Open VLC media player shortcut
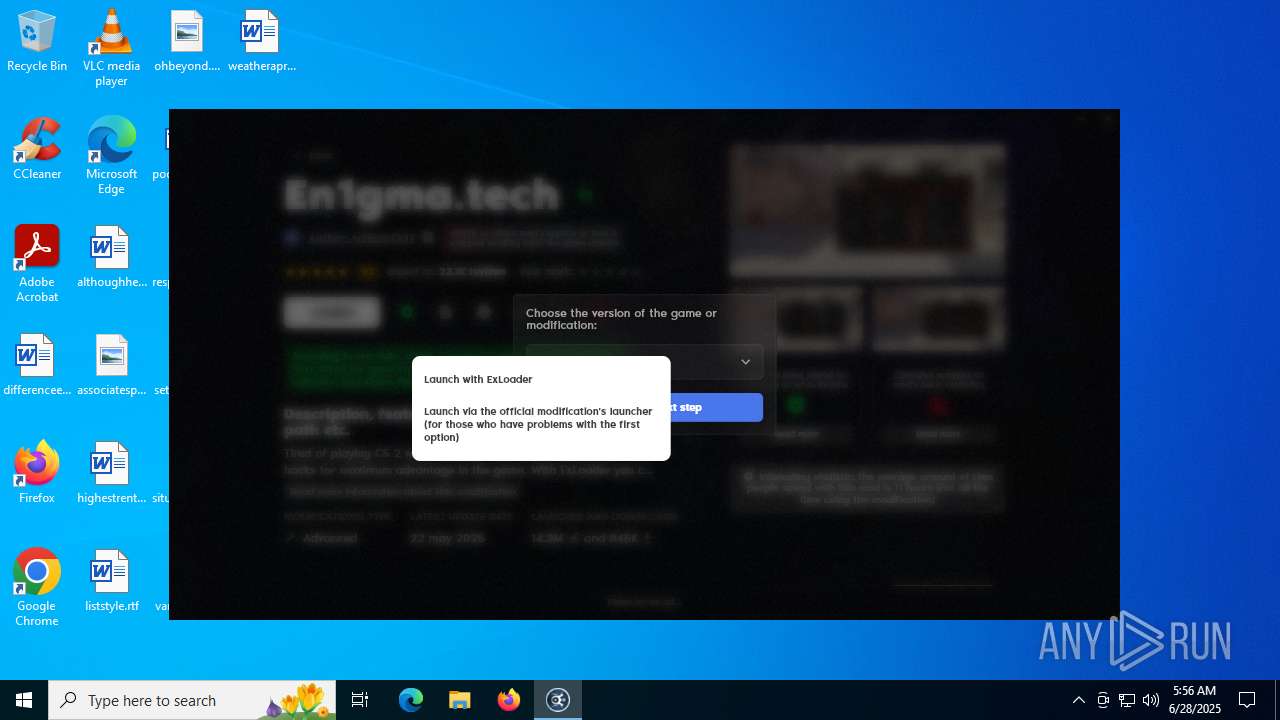This screenshot has width=1280, height=720. pyautogui.click(x=111, y=48)
